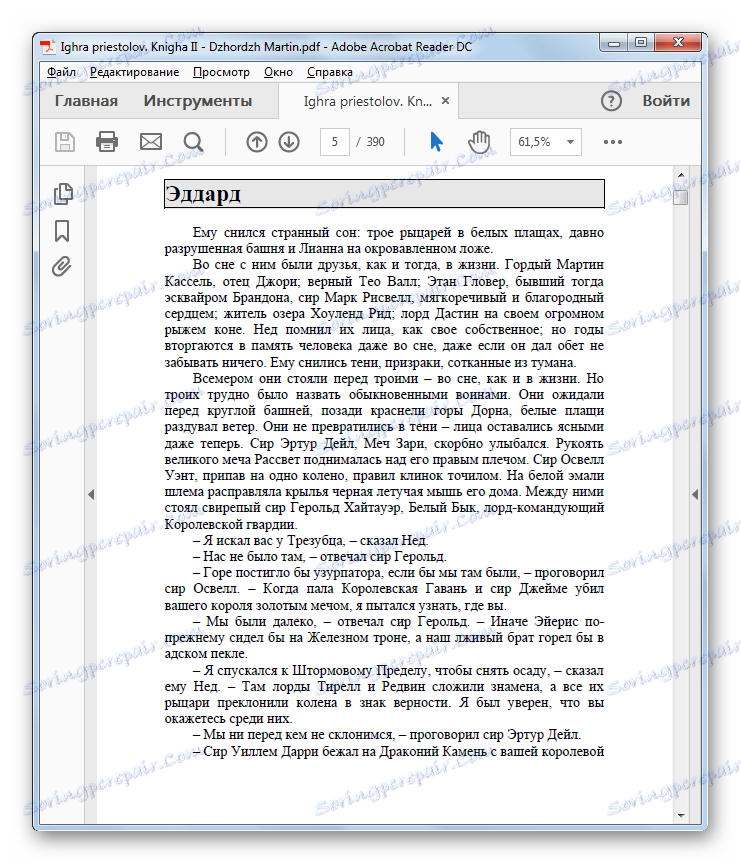The height and width of the screenshot is (864, 741).
Task: Send file by email envelope icon
Action: coord(150,142)
